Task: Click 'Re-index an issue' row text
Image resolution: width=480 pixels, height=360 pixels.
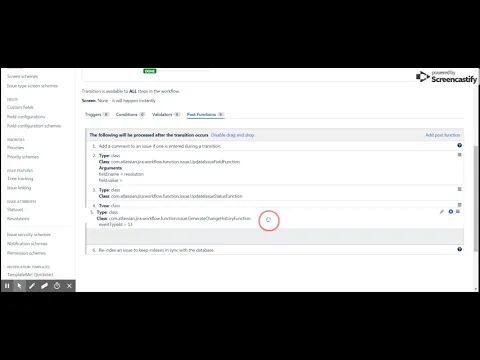Action: [156, 250]
